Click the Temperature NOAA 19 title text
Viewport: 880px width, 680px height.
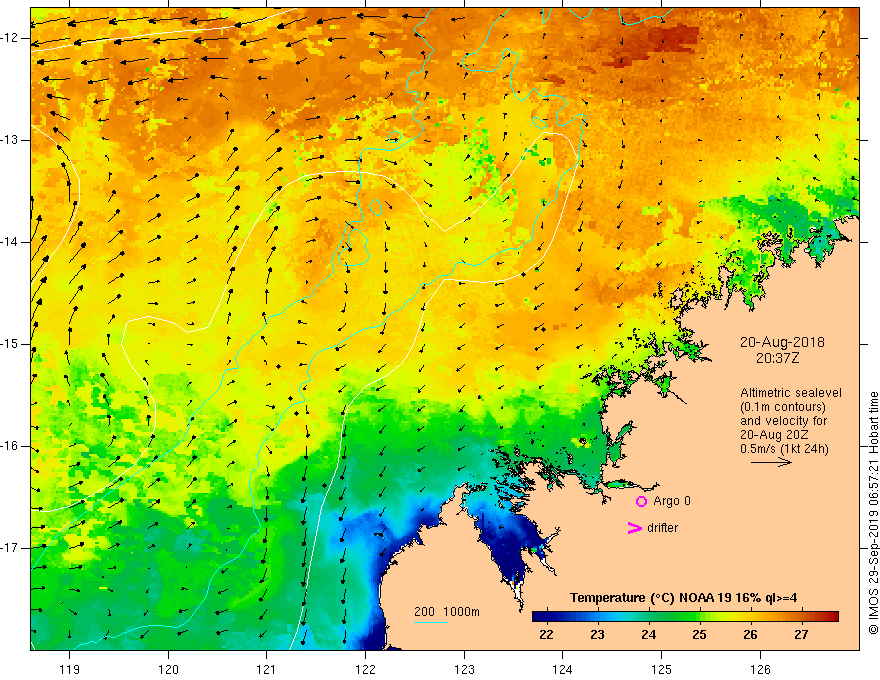[x=684, y=598]
